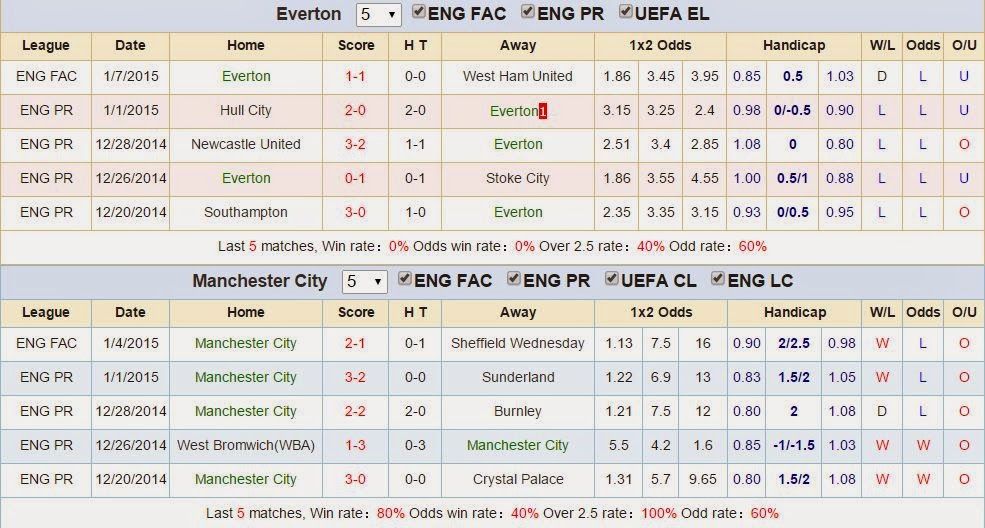Click the Hull City team name
Viewport: 985px width, 528px height.
coord(246,110)
